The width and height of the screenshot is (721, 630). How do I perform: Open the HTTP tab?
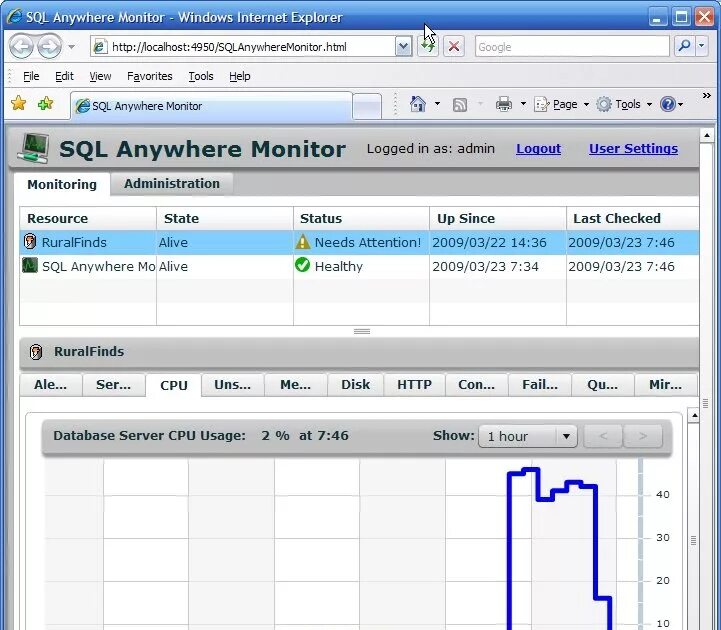(x=414, y=385)
